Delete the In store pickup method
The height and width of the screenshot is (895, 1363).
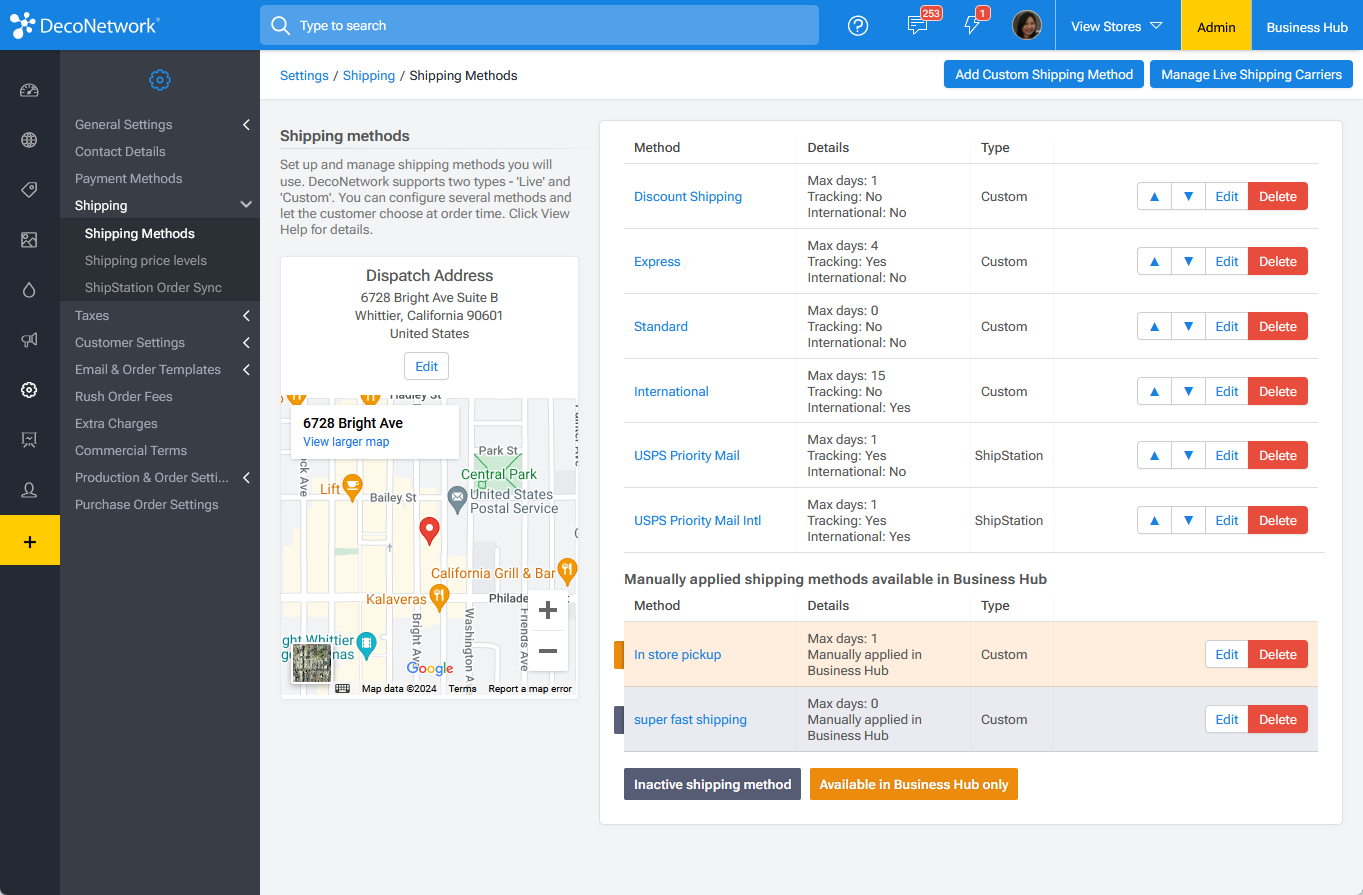(x=1278, y=655)
